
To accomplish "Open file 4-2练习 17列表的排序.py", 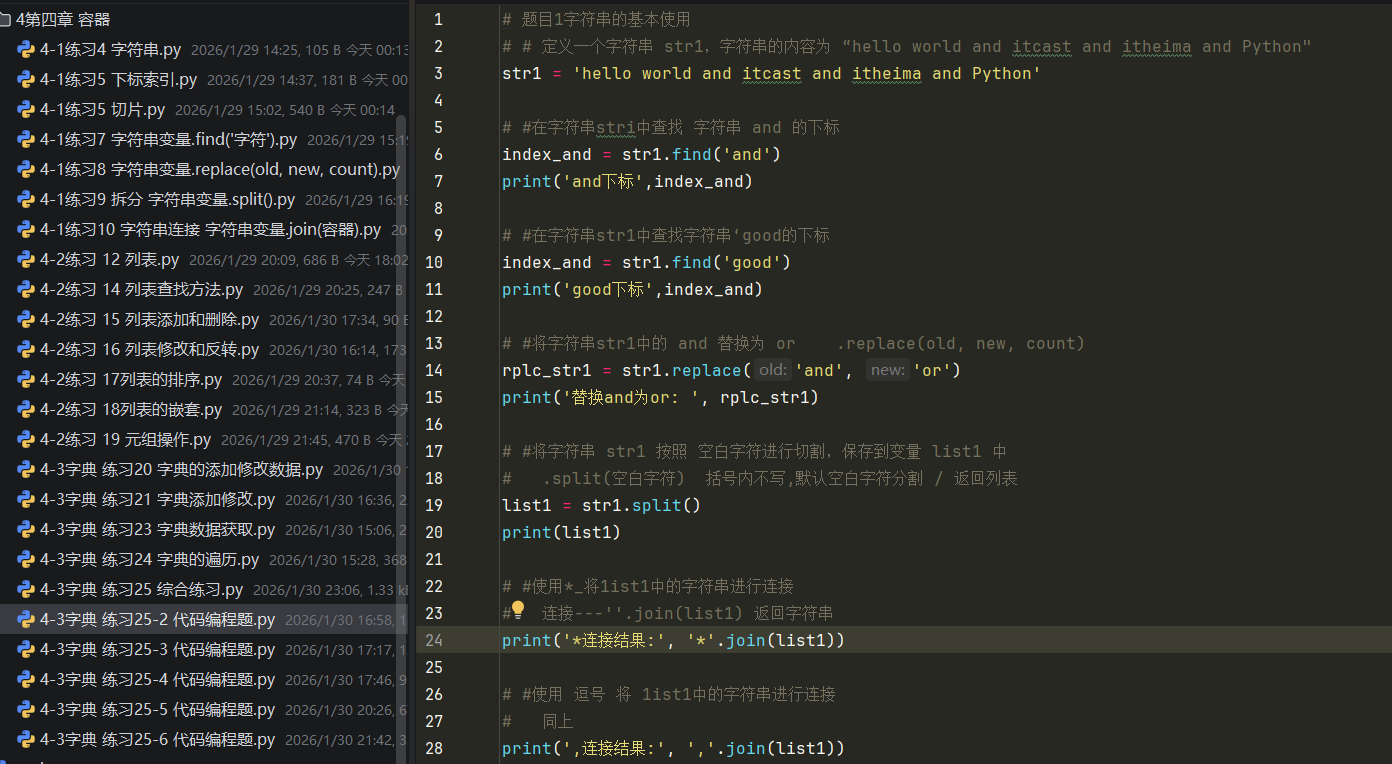I will pyautogui.click(x=131, y=379).
